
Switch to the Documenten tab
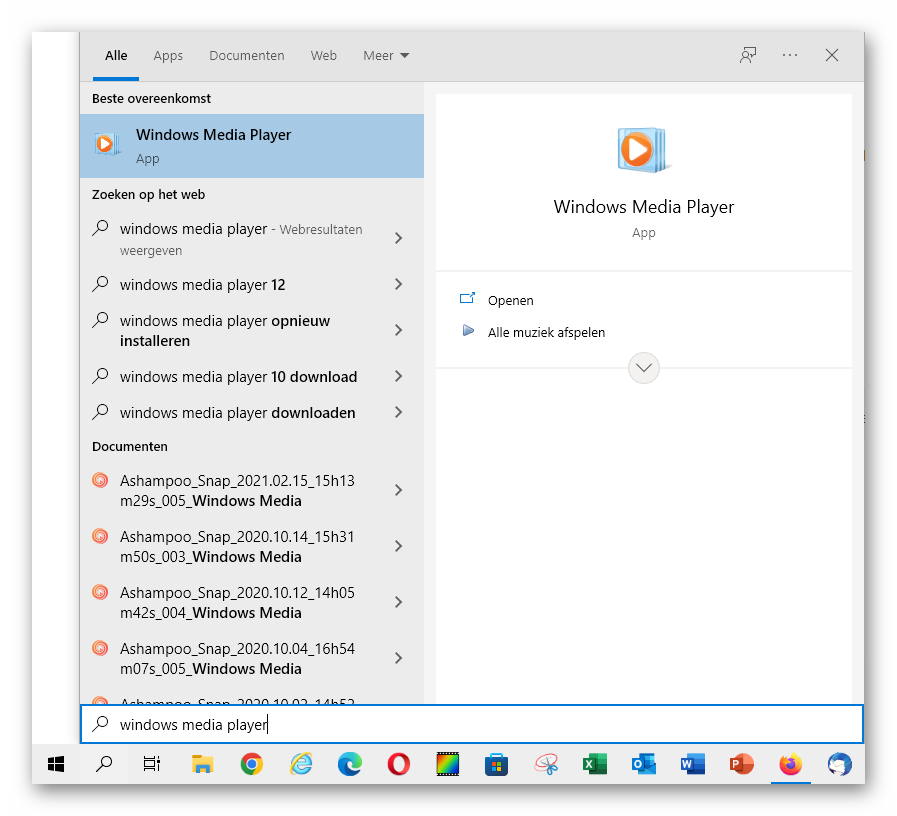[246, 56]
